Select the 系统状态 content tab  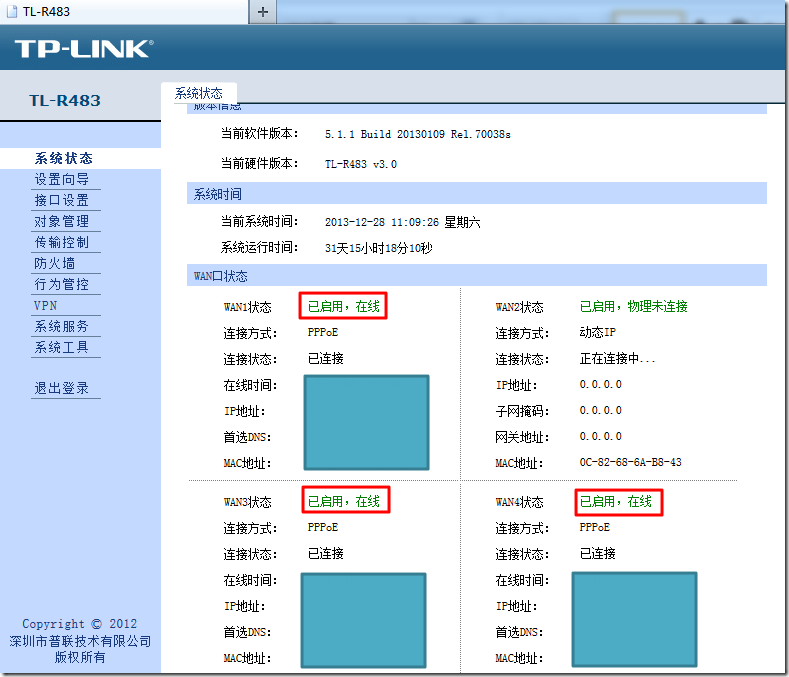pos(199,93)
